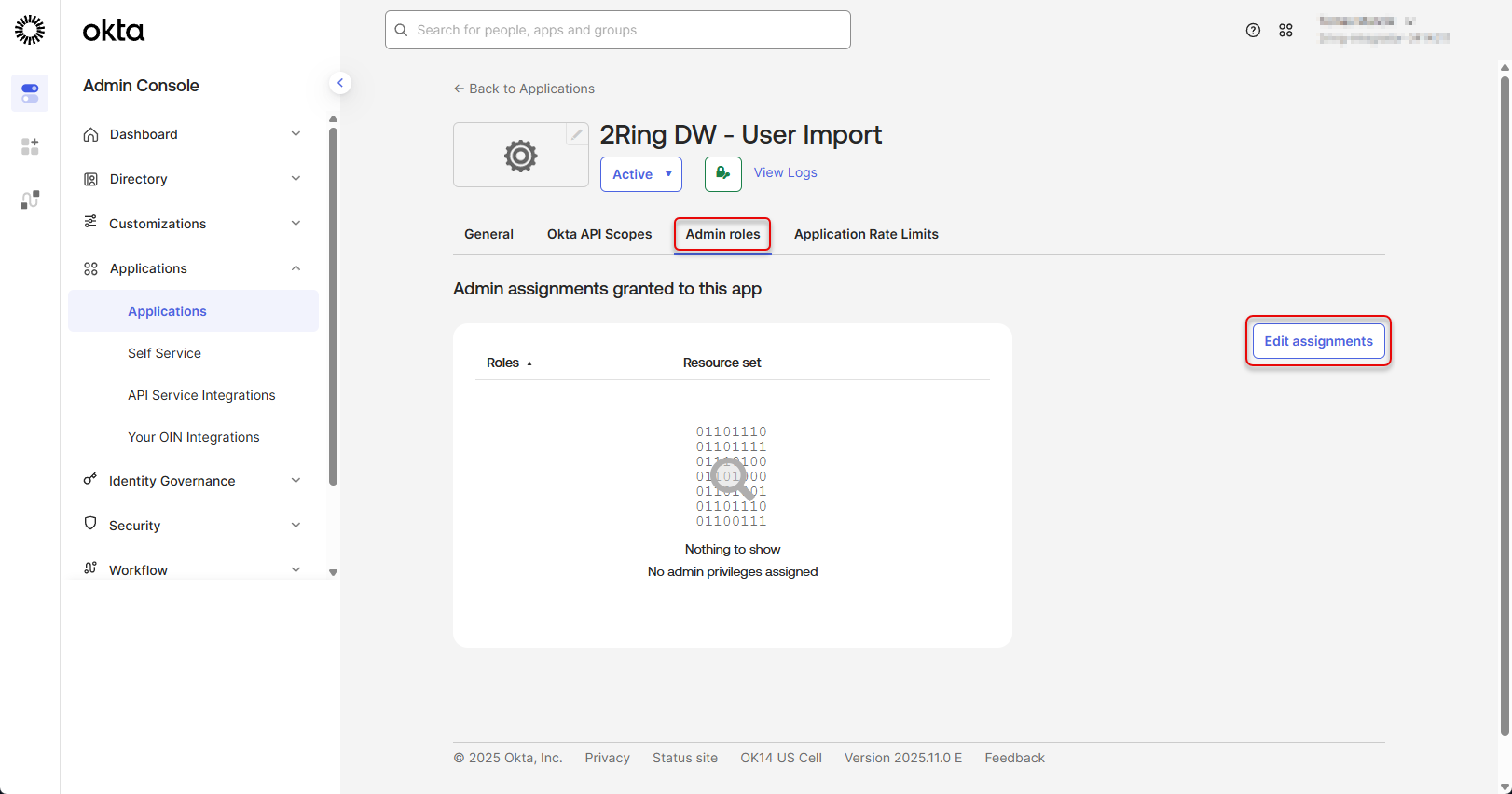The image size is (1512, 794).
Task: Select the toggle icon in left rail
Action: tap(30, 93)
